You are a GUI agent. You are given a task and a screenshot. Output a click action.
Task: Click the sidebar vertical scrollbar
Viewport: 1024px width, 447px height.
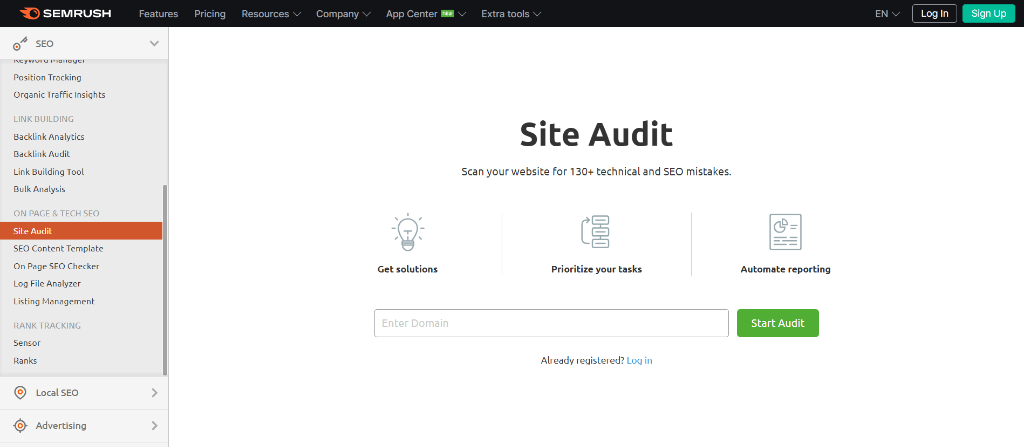pos(165,280)
